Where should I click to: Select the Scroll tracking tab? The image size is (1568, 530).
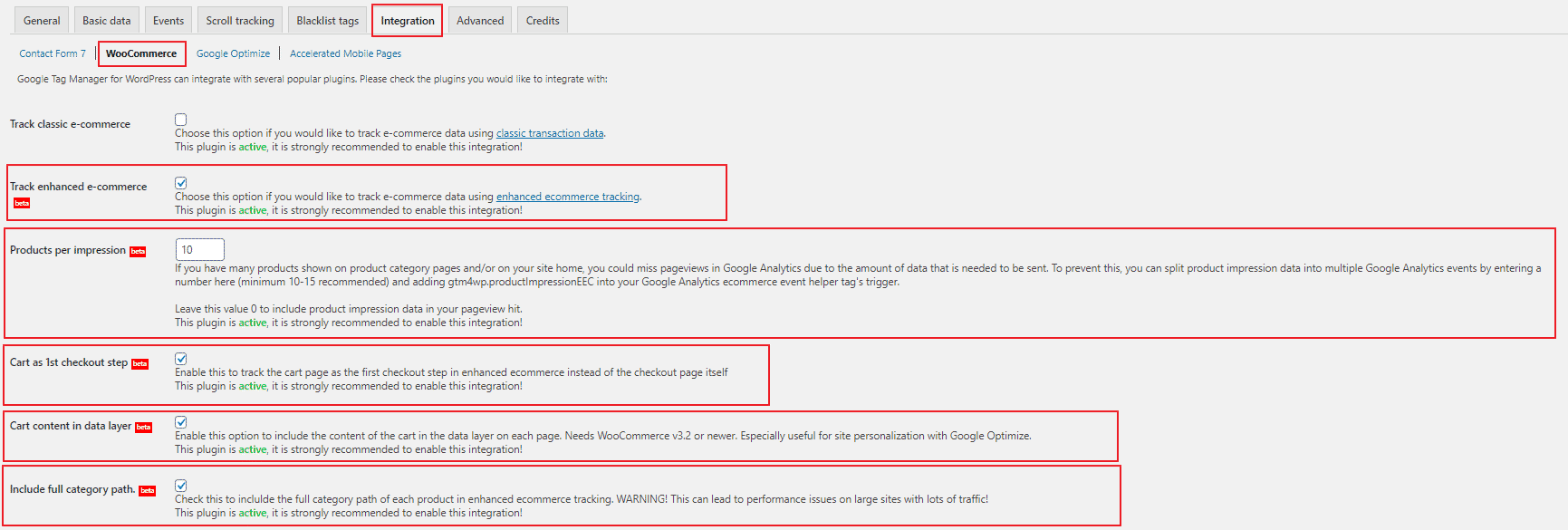(x=240, y=21)
